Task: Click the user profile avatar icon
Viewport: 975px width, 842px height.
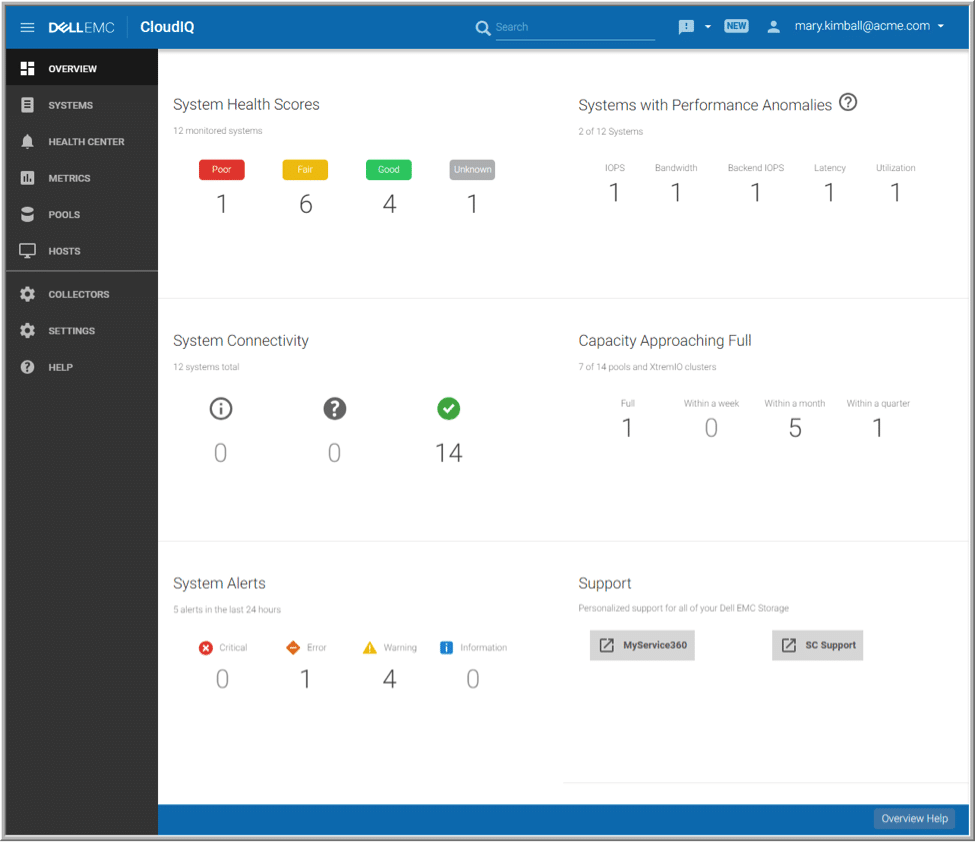Action: (773, 27)
